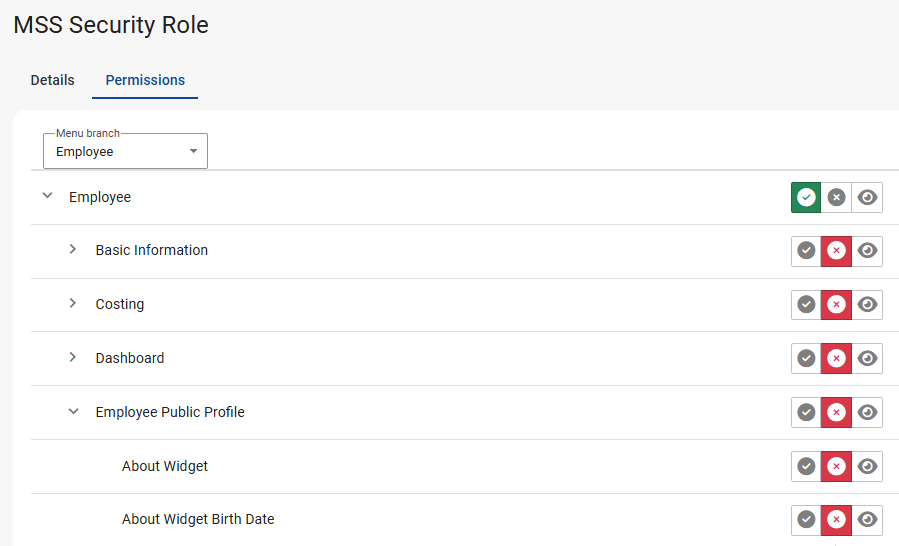Click the allow checkmark for Dashboard
899x546 pixels.
(806, 358)
